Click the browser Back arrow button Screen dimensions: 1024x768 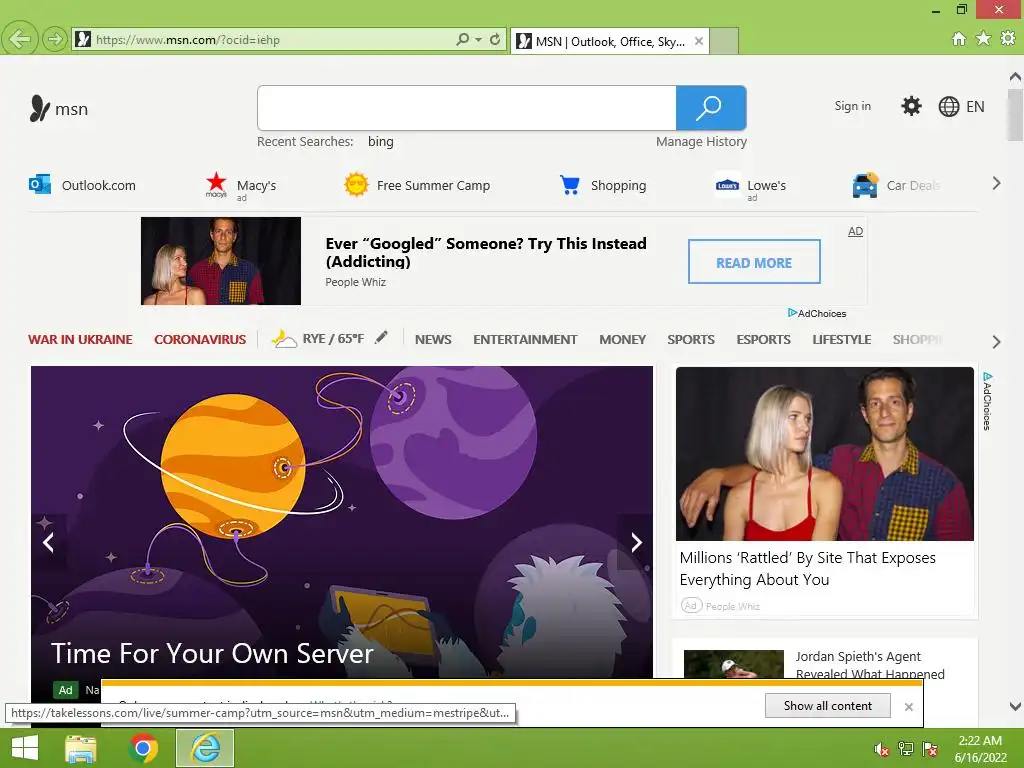pos(20,39)
